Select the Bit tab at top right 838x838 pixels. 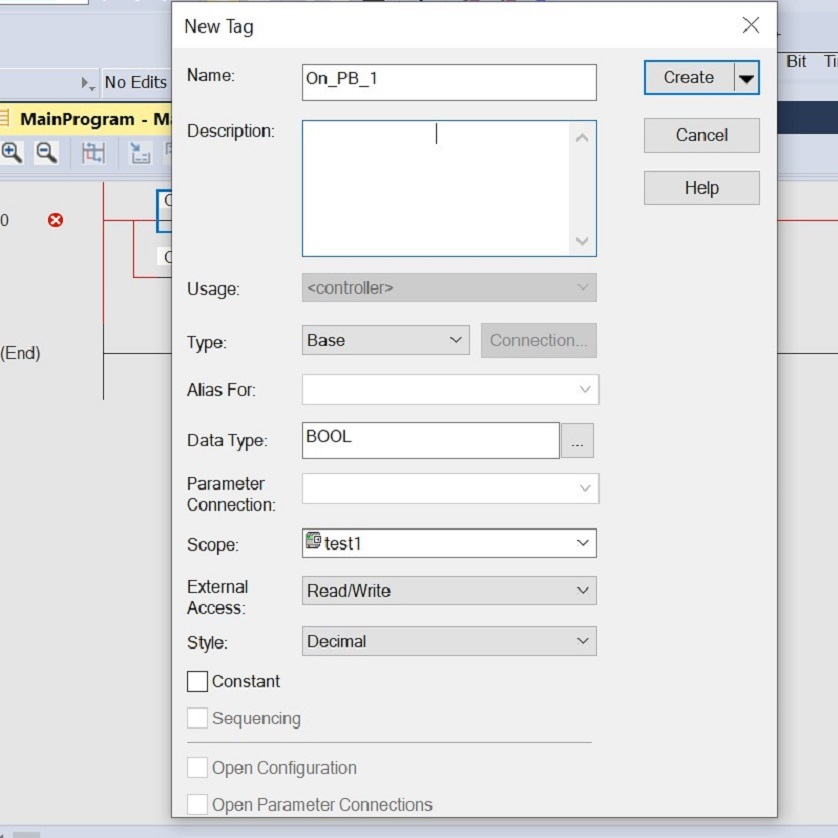tap(796, 61)
